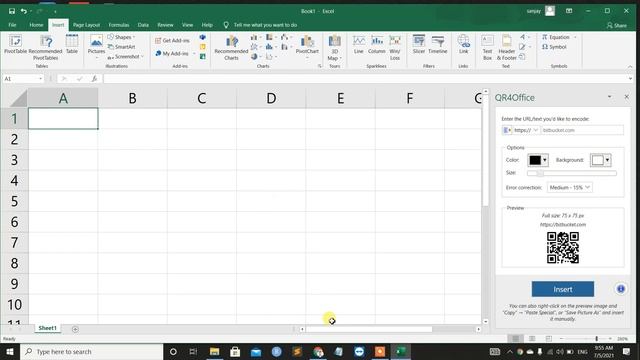This screenshot has width=640, height=360.
Task: Insert a Table from the ribbon
Action: point(72,44)
